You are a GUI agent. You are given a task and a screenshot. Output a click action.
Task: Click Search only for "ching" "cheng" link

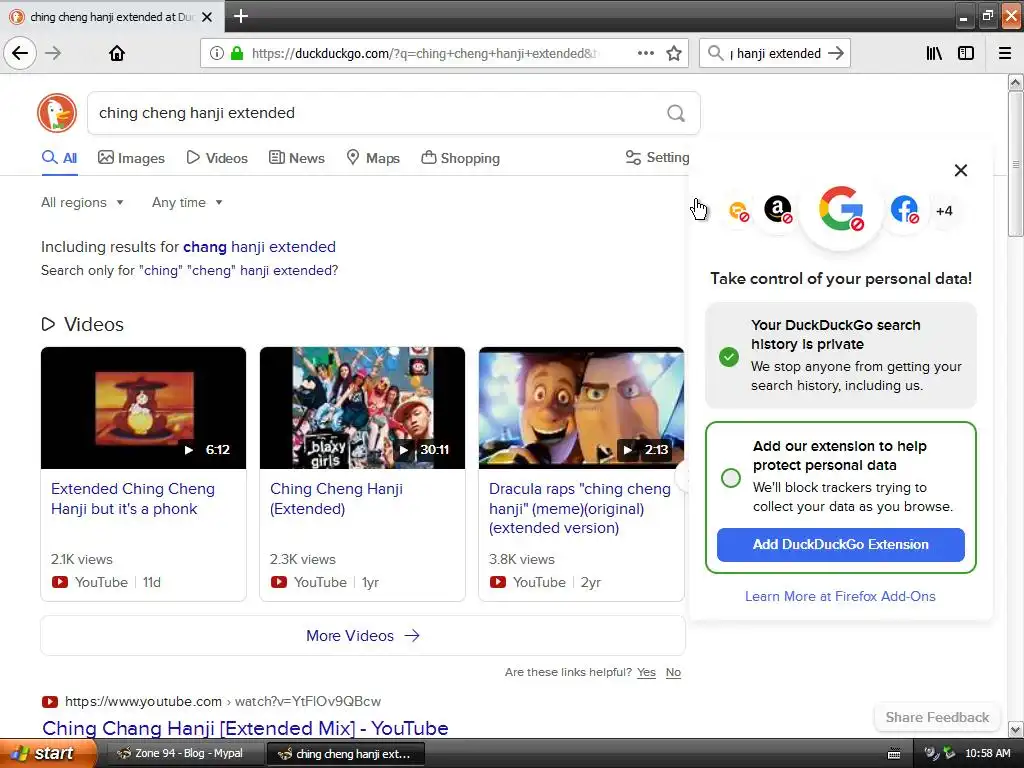click(189, 270)
